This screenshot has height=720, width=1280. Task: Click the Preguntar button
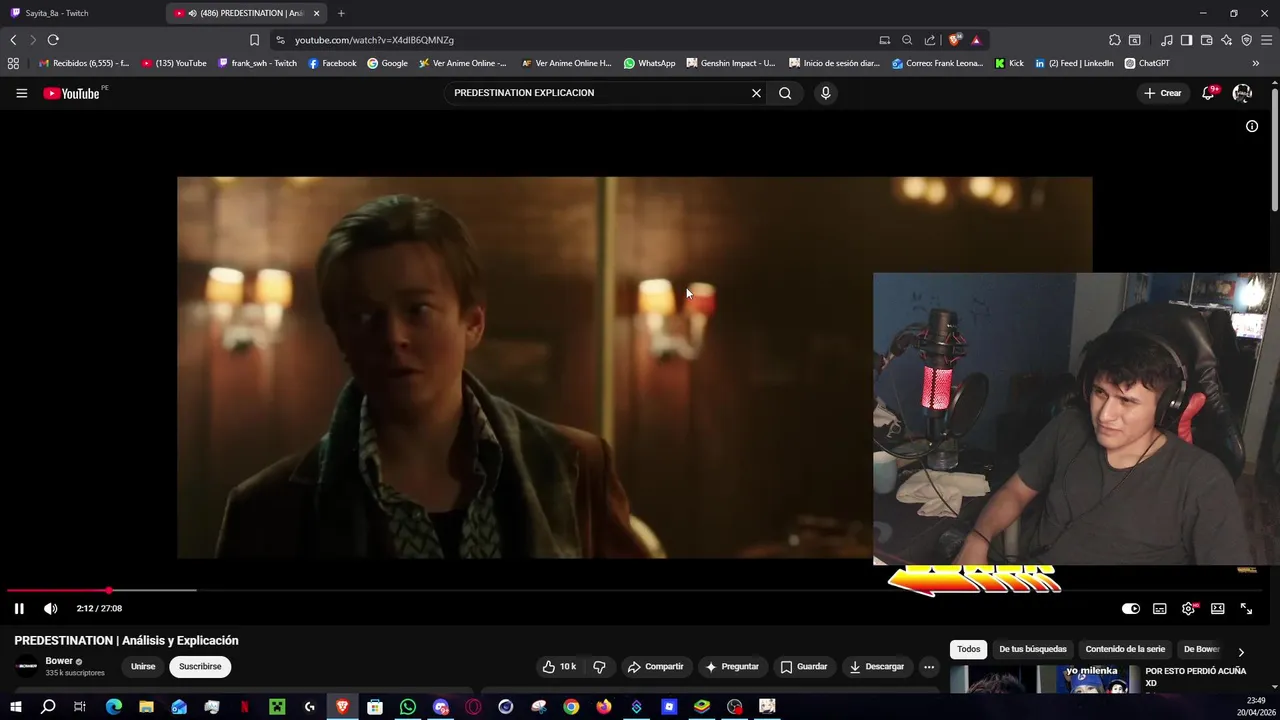click(x=732, y=666)
